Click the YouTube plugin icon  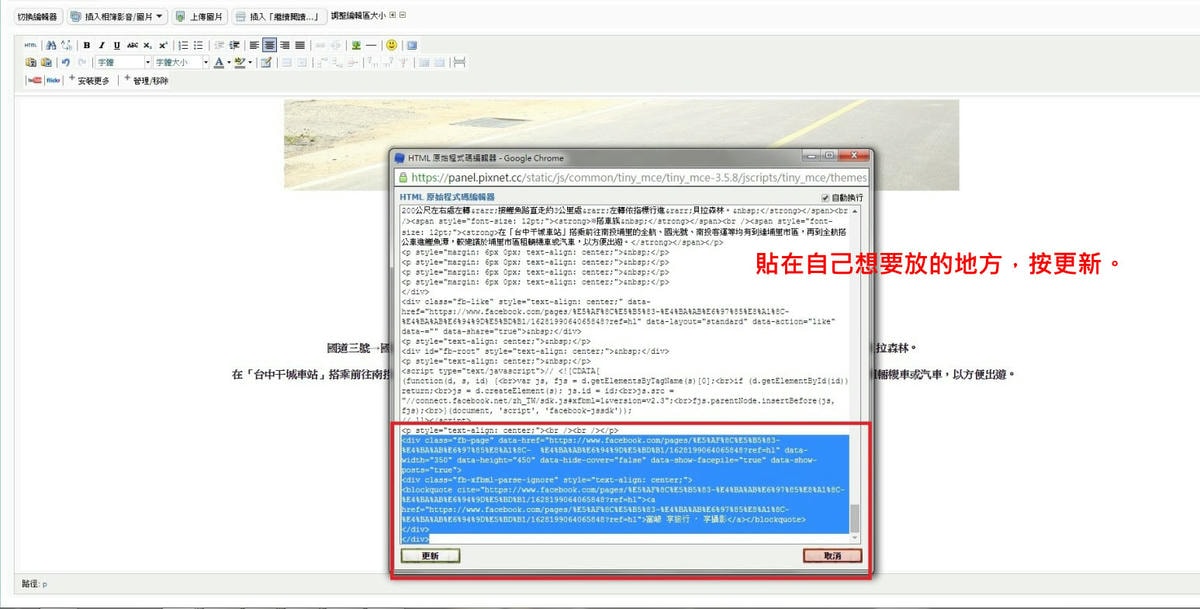point(34,80)
